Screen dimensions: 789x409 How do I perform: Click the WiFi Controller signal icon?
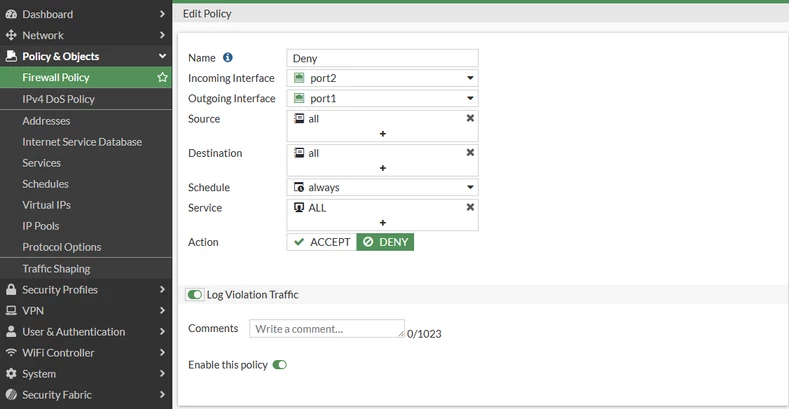[x=11, y=353]
